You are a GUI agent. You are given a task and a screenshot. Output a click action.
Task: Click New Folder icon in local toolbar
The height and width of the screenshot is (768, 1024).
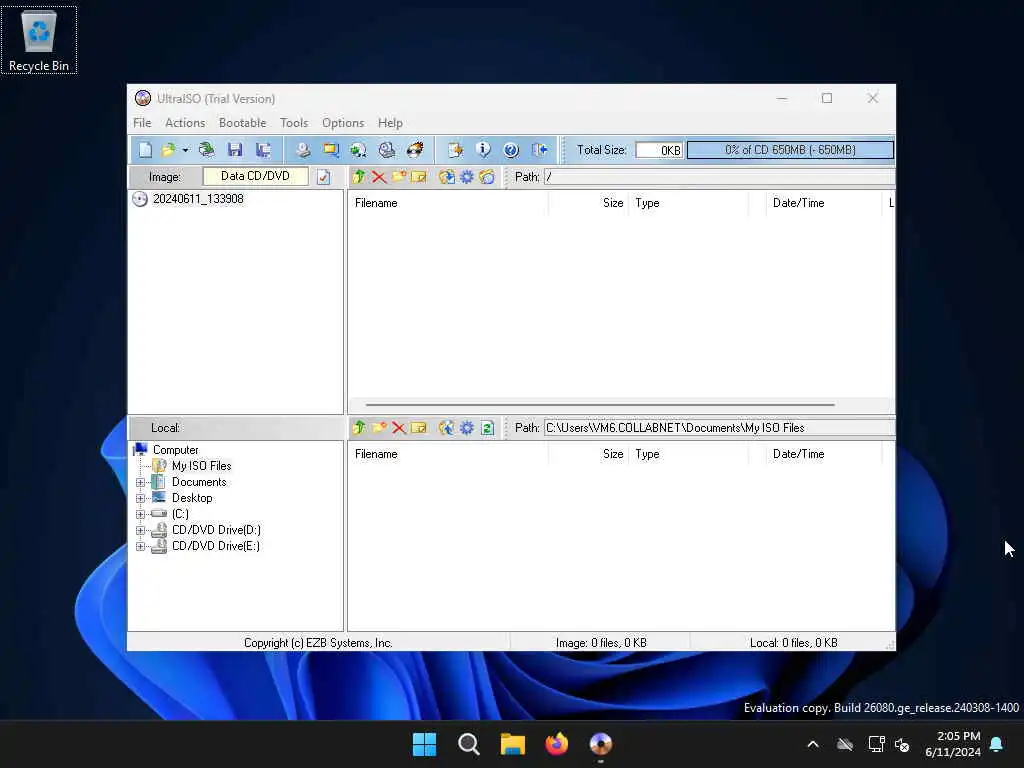coord(379,428)
